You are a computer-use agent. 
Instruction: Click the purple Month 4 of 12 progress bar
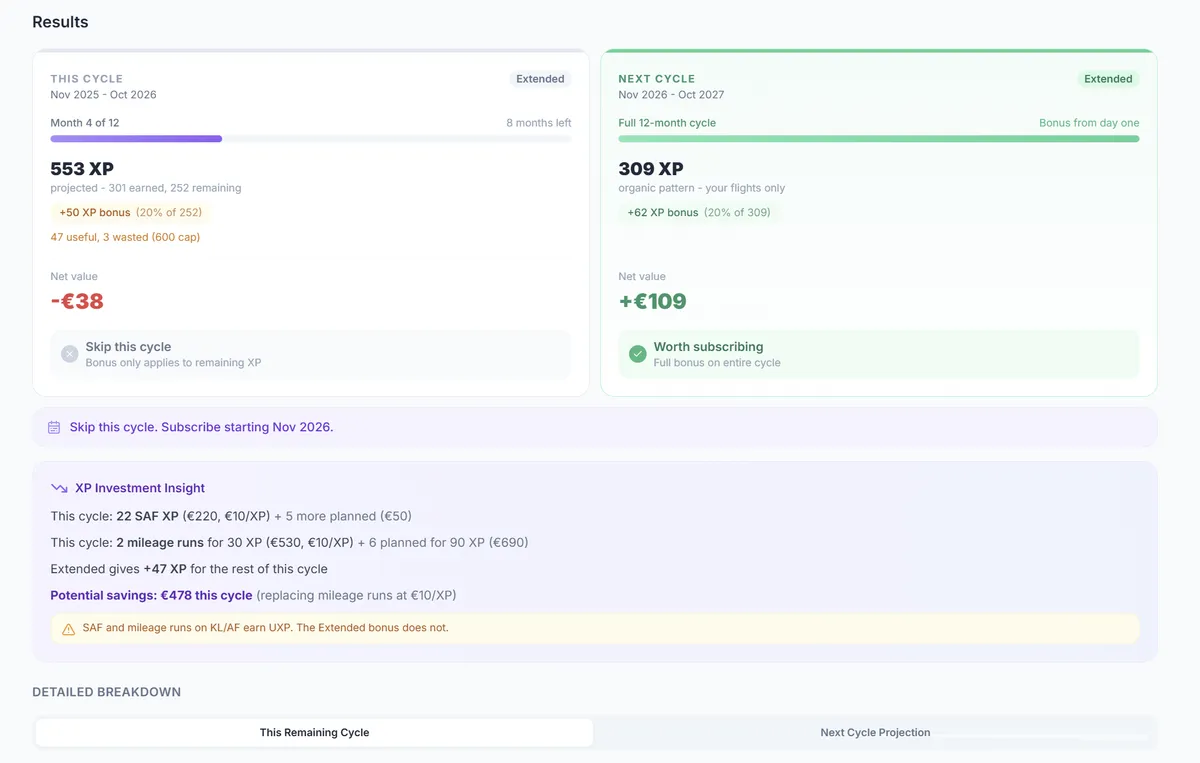(136, 138)
